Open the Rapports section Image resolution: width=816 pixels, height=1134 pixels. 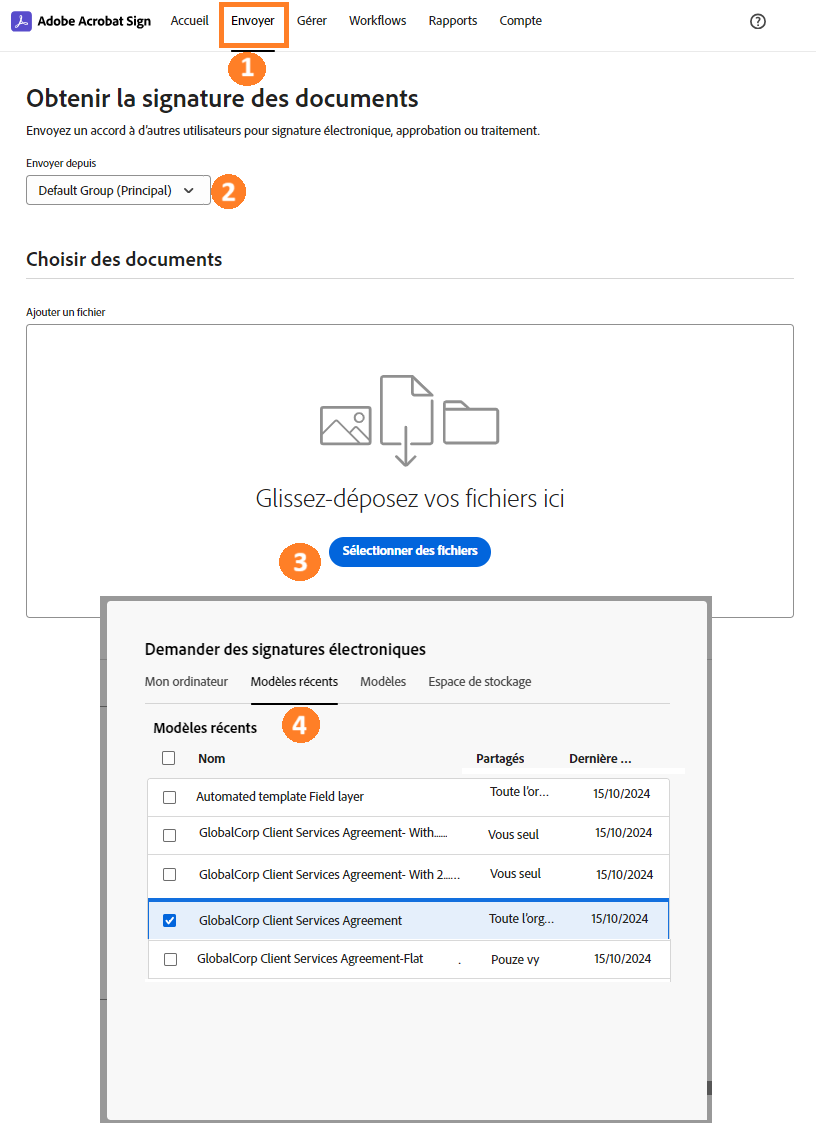452,20
